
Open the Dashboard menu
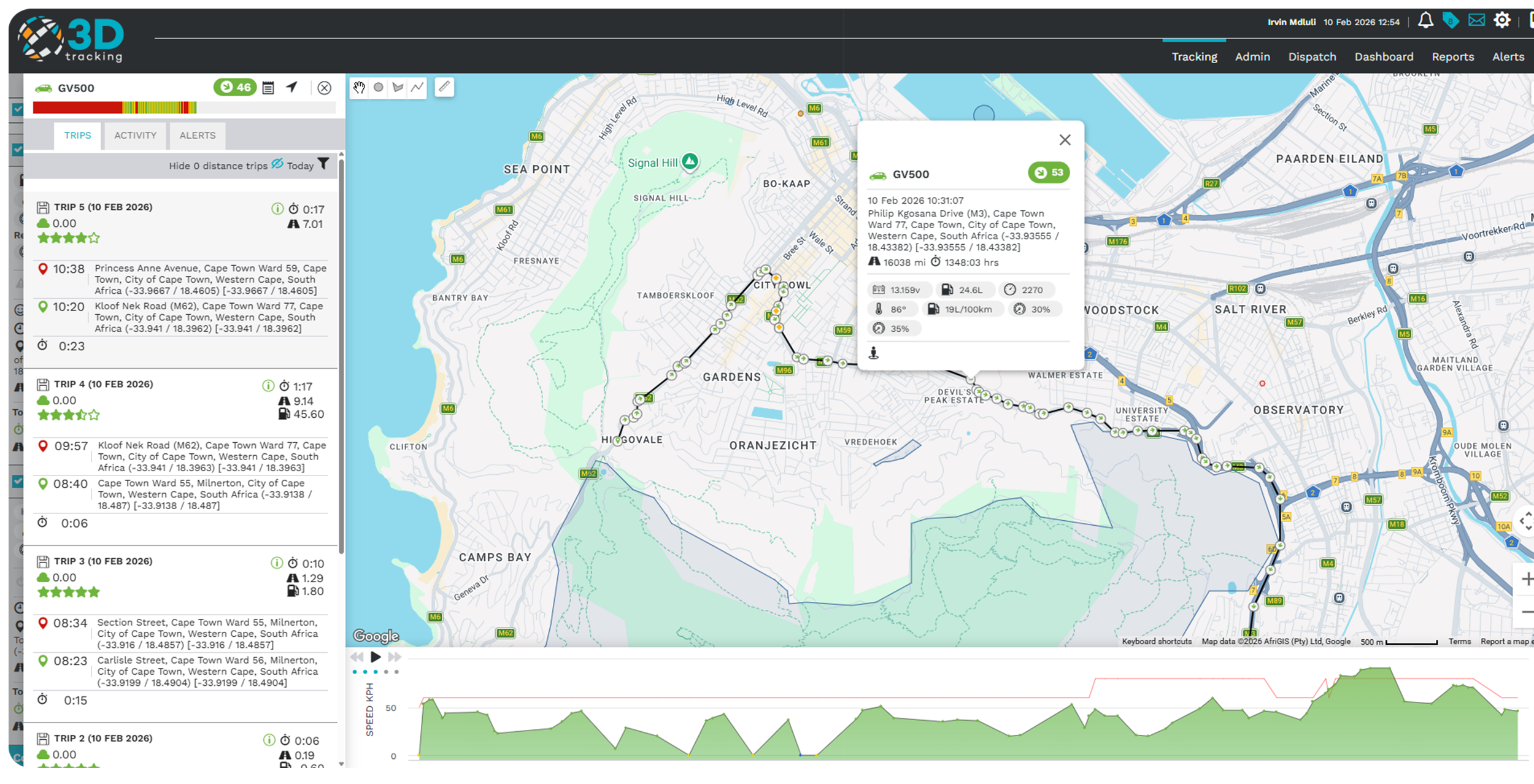[1384, 56]
